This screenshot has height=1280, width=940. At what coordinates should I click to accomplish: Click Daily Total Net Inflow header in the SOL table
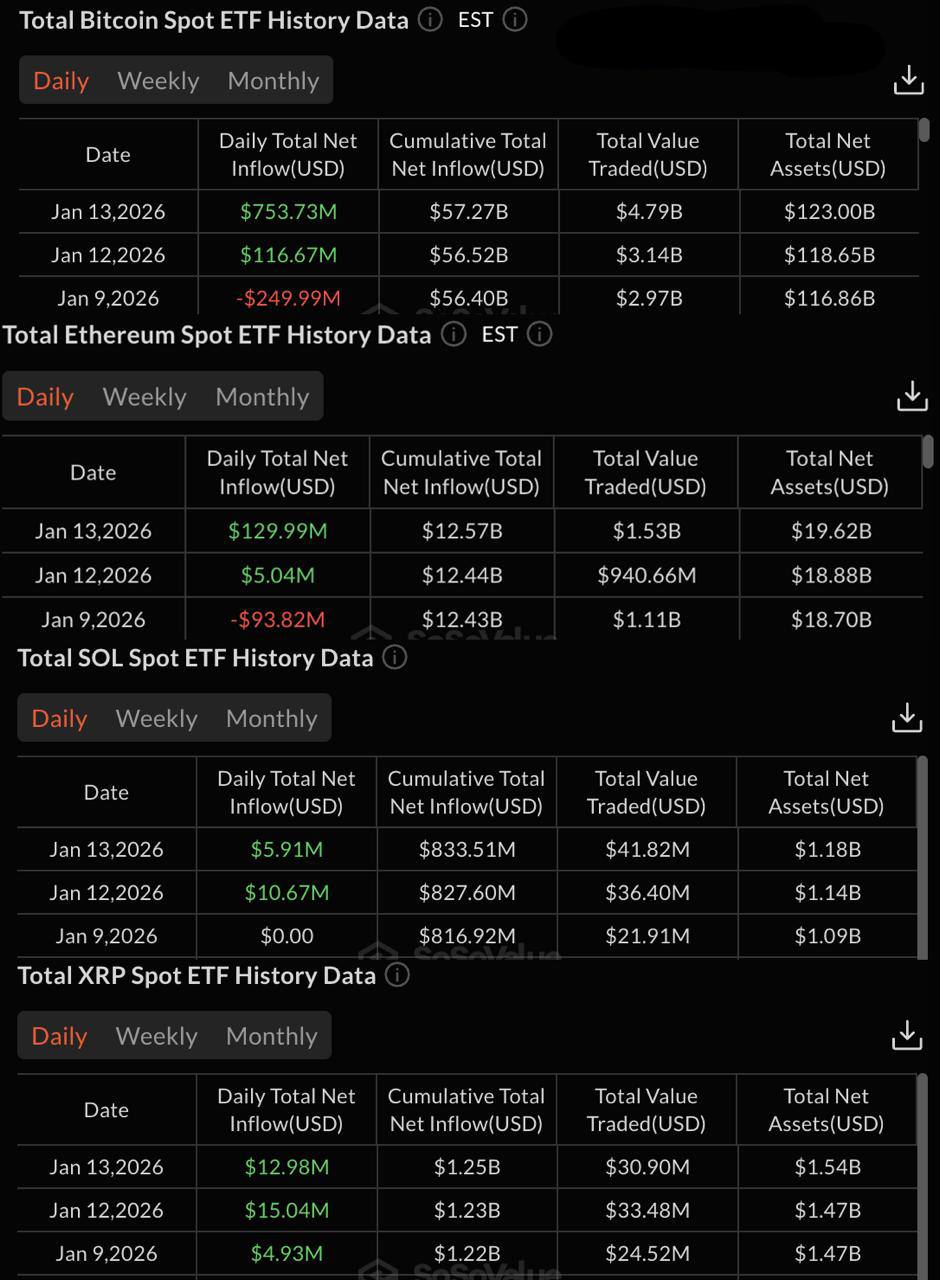[286, 792]
